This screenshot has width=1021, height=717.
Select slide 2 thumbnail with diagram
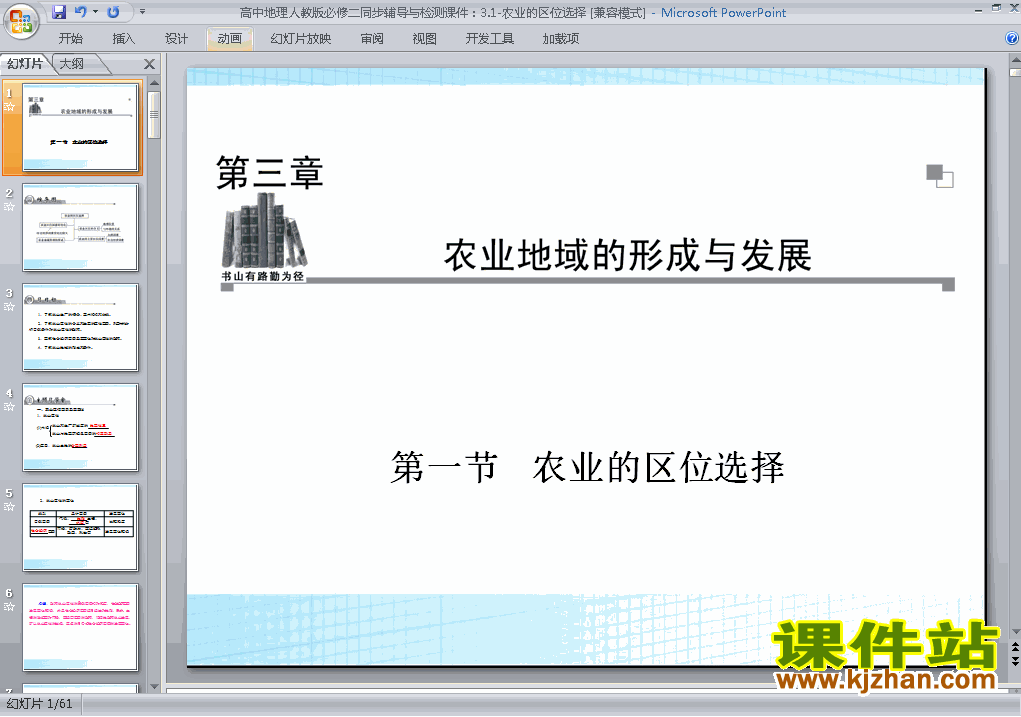point(80,227)
